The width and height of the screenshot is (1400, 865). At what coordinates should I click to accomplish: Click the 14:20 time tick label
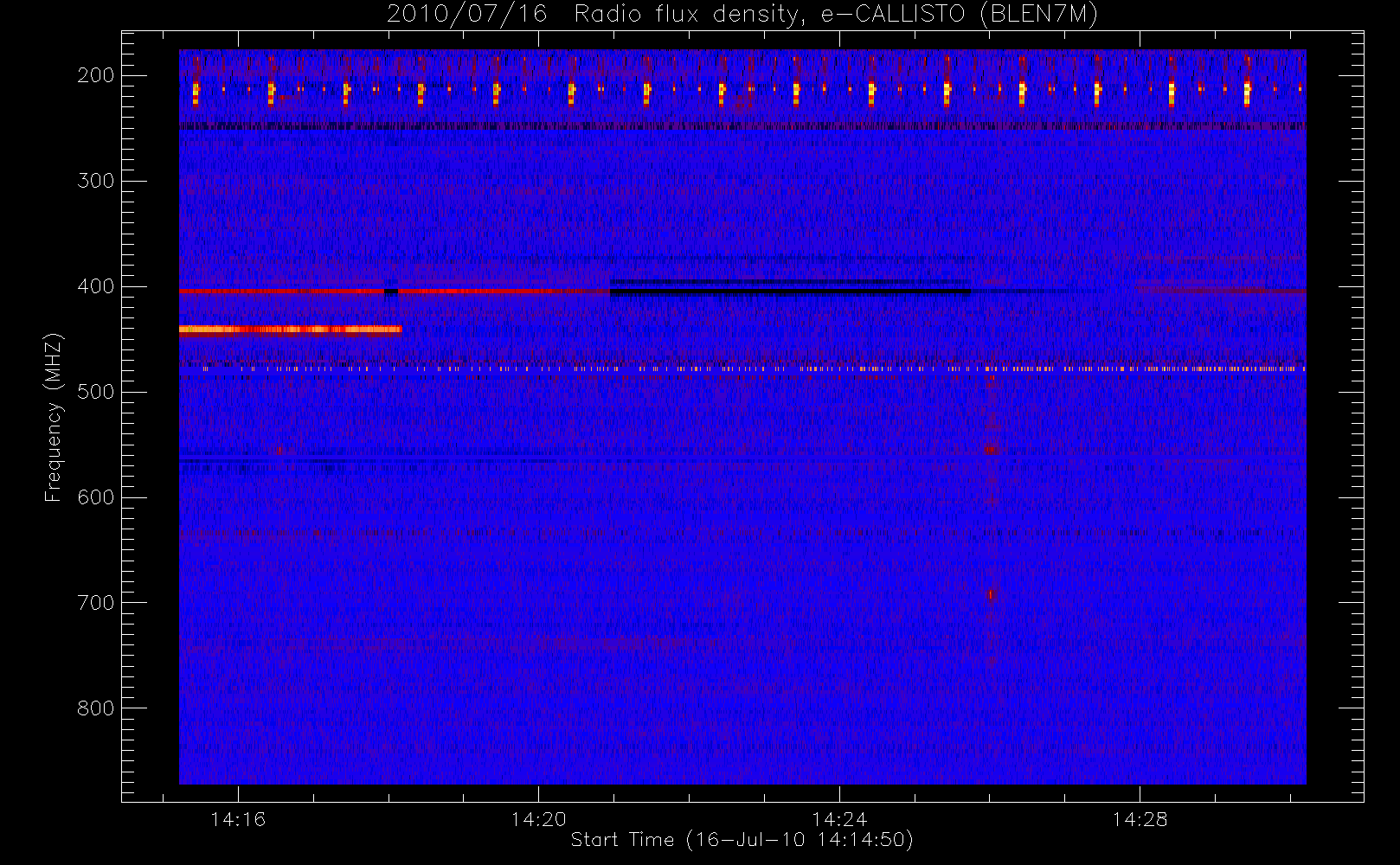[x=538, y=819]
